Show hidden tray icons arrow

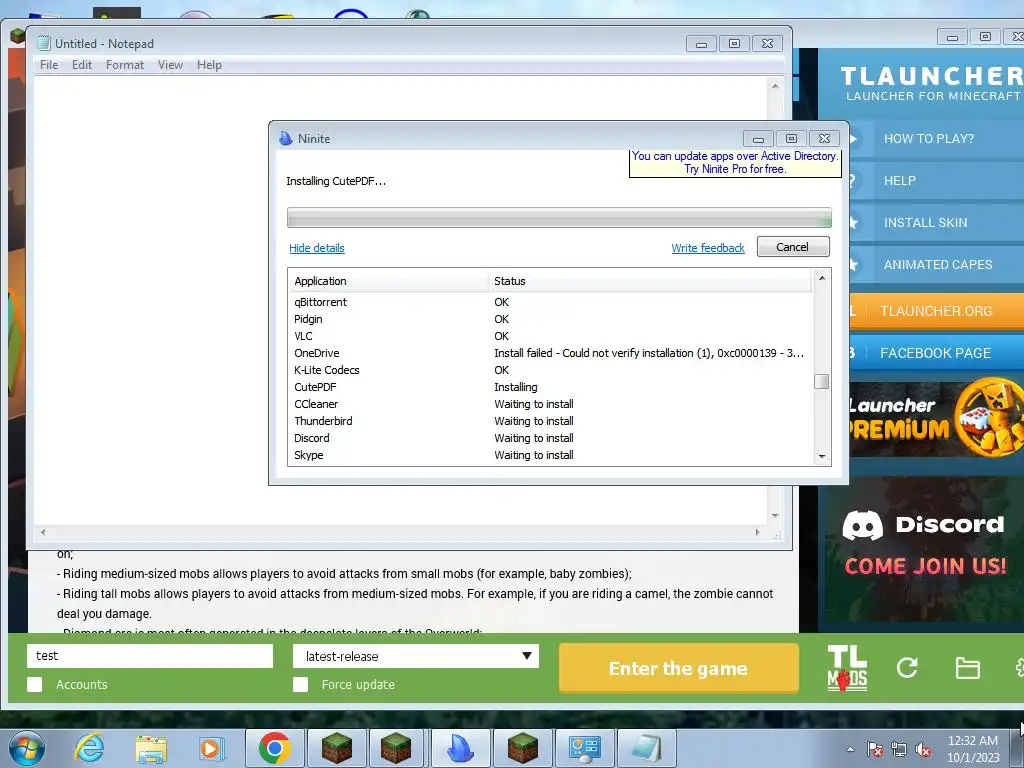(850, 749)
